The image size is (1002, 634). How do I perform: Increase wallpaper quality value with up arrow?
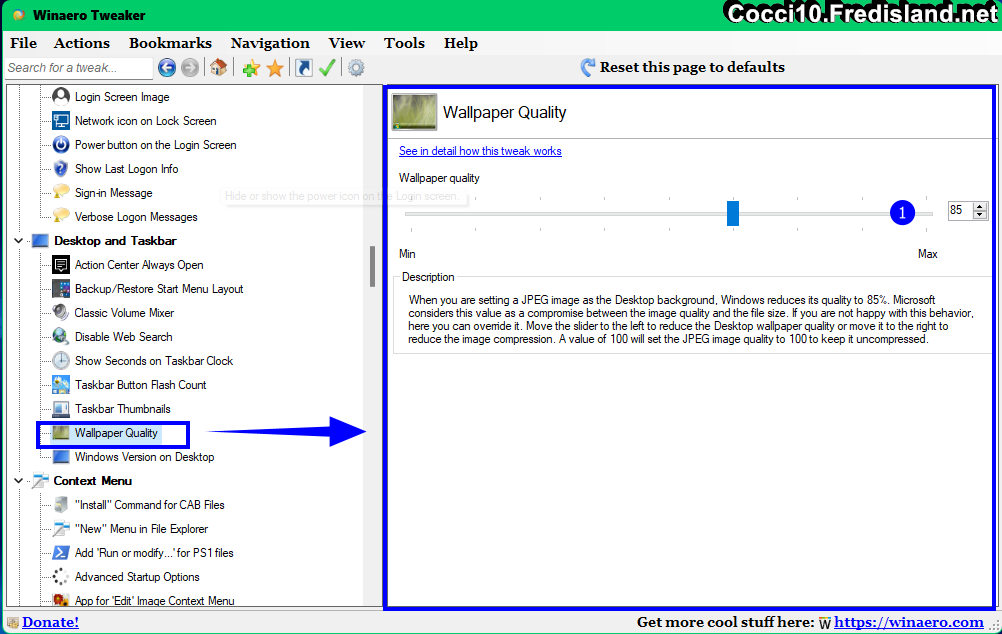[980, 206]
